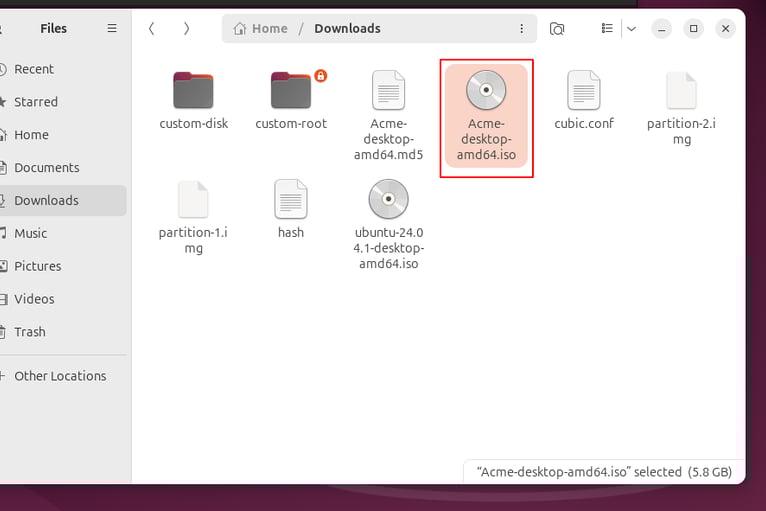Open the search folder tool
The image size is (766, 511).
[557, 29]
